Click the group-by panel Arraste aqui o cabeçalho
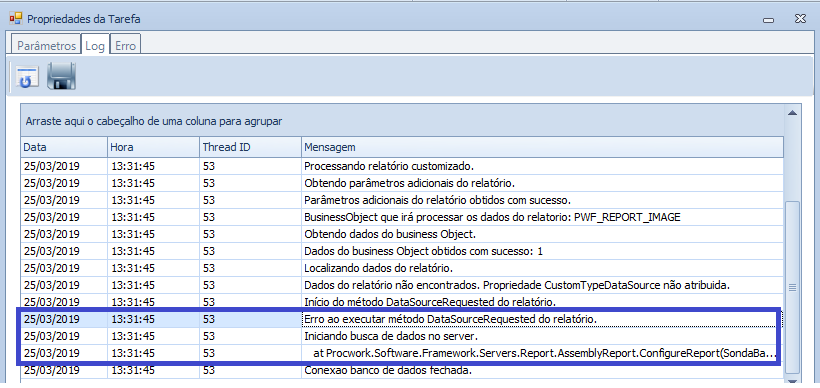Image resolution: width=820 pixels, height=388 pixels. click(403, 121)
